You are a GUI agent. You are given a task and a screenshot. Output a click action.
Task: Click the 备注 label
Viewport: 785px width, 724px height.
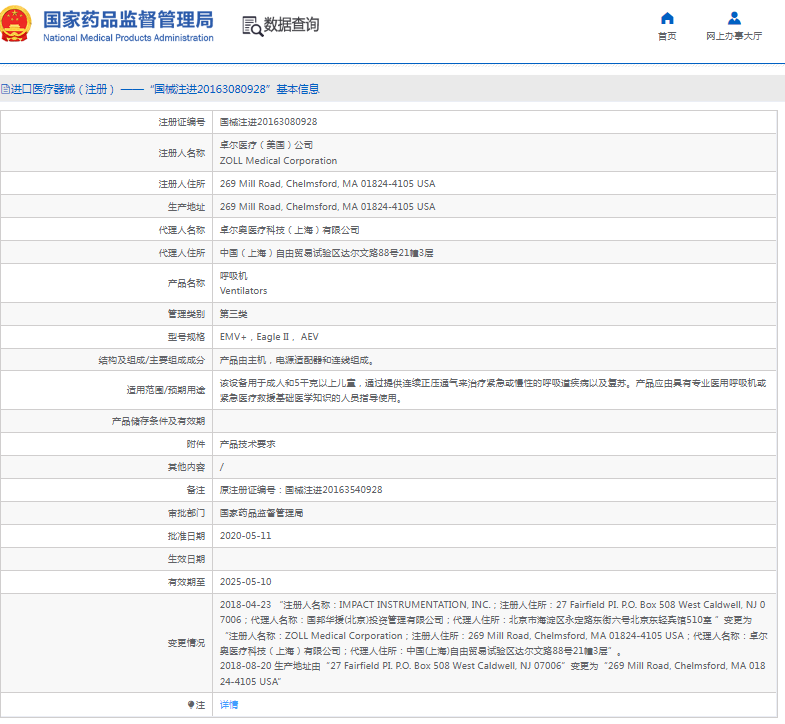point(196,491)
